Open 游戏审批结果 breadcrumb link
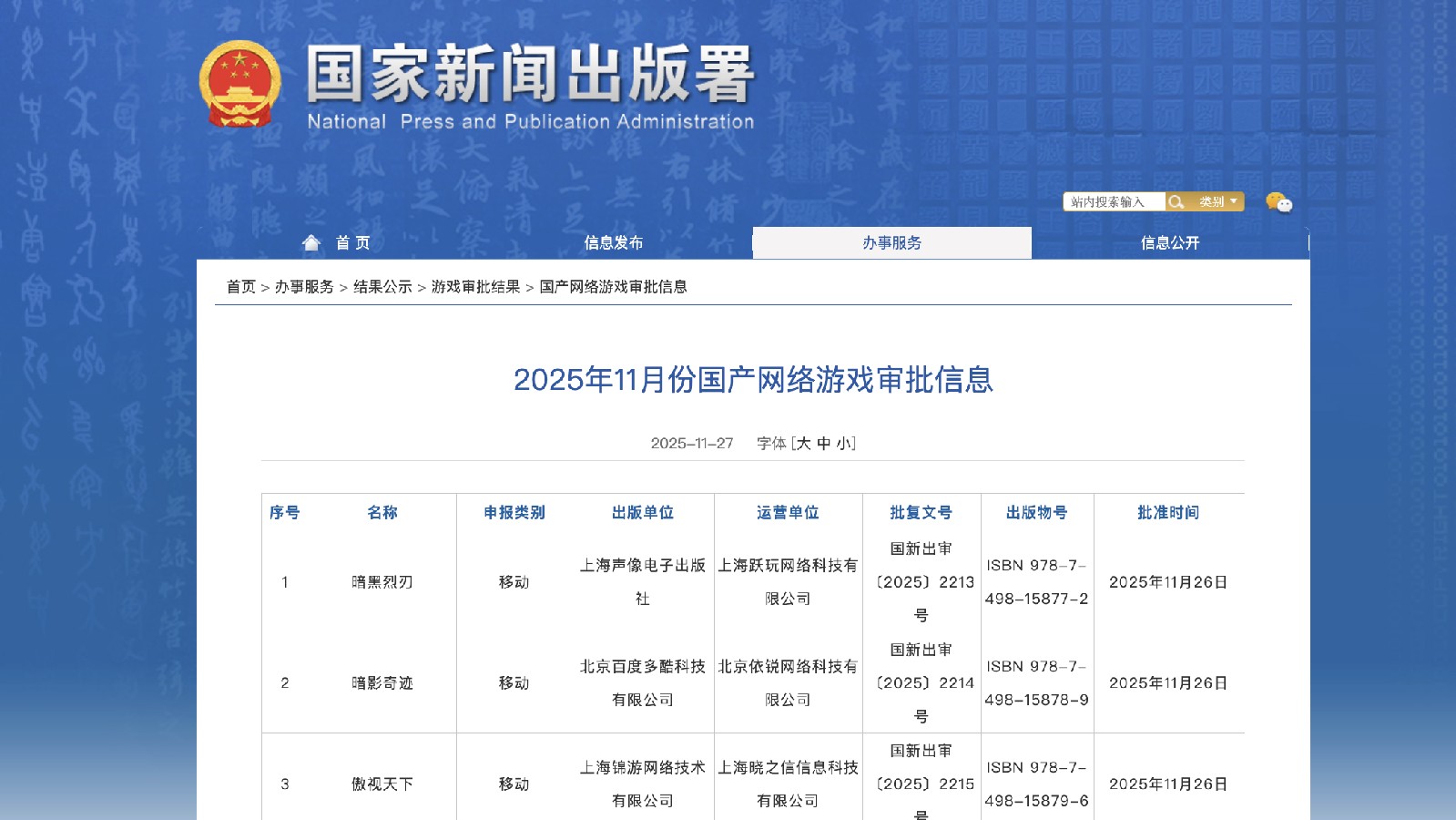 [x=475, y=286]
